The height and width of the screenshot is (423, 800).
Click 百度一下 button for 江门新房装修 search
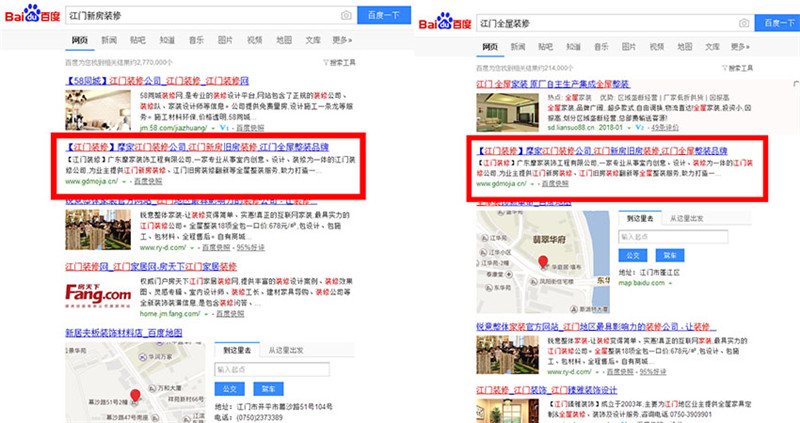pos(384,15)
